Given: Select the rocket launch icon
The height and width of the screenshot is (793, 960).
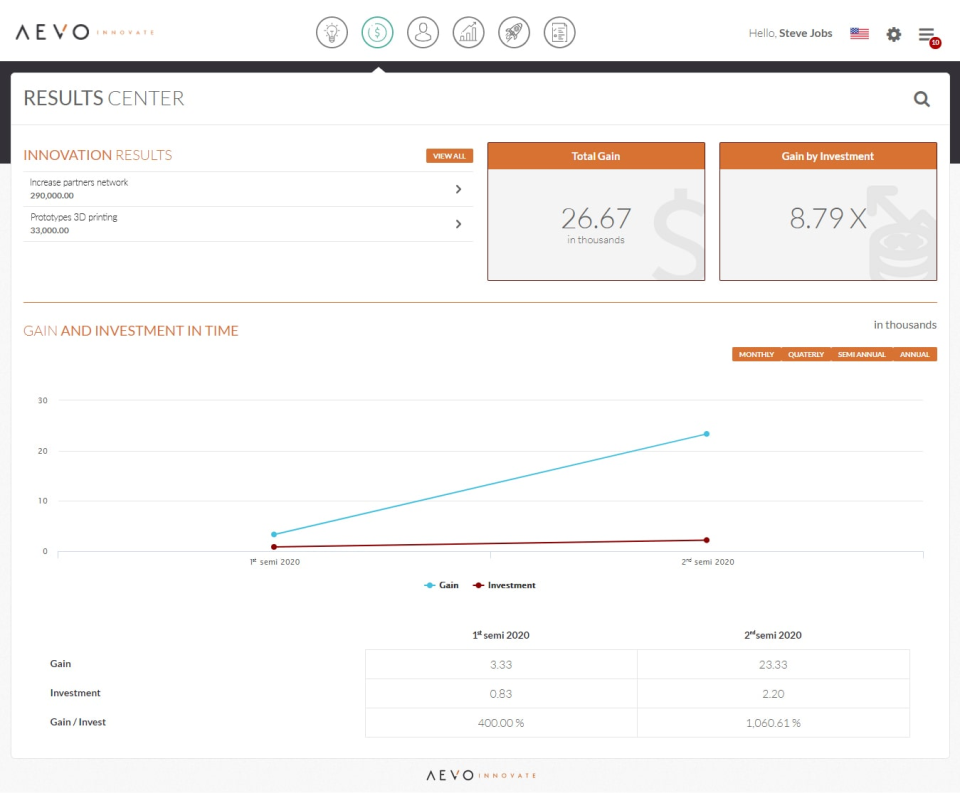Looking at the screenshot, I should (513, 32).
